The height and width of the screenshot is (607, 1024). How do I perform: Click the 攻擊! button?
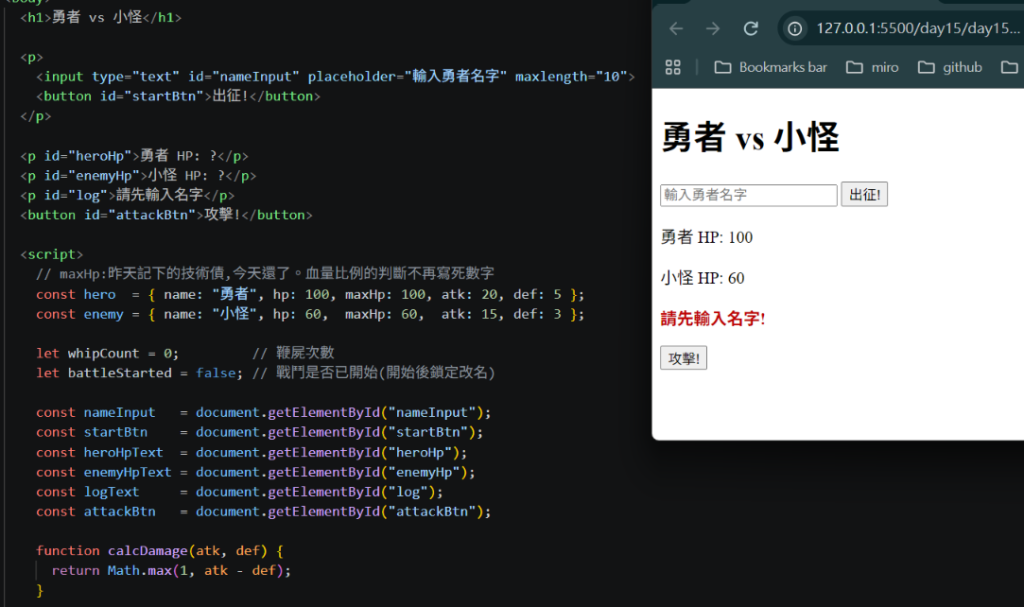click(x=683, y=358)
